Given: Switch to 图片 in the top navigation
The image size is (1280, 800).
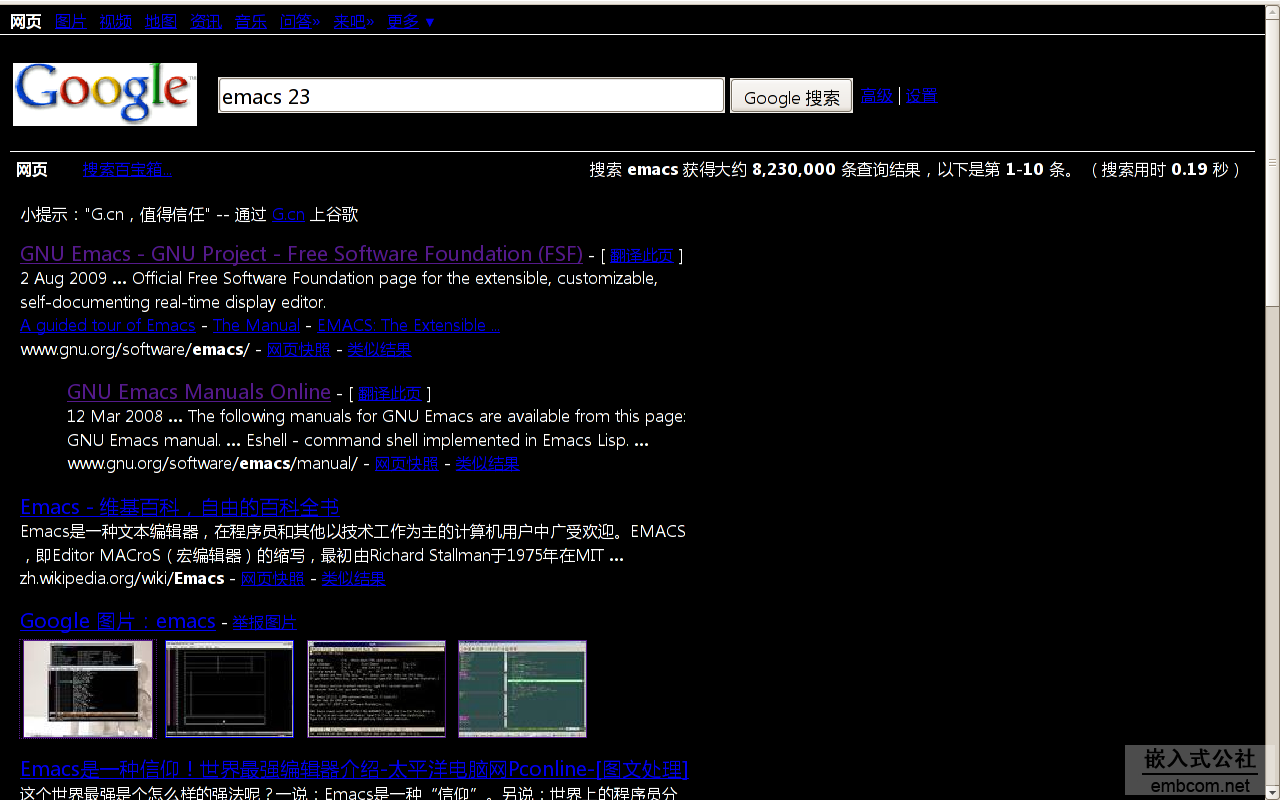Looking at the screenshot, I should pyautogui.click(x=71, y=21).
